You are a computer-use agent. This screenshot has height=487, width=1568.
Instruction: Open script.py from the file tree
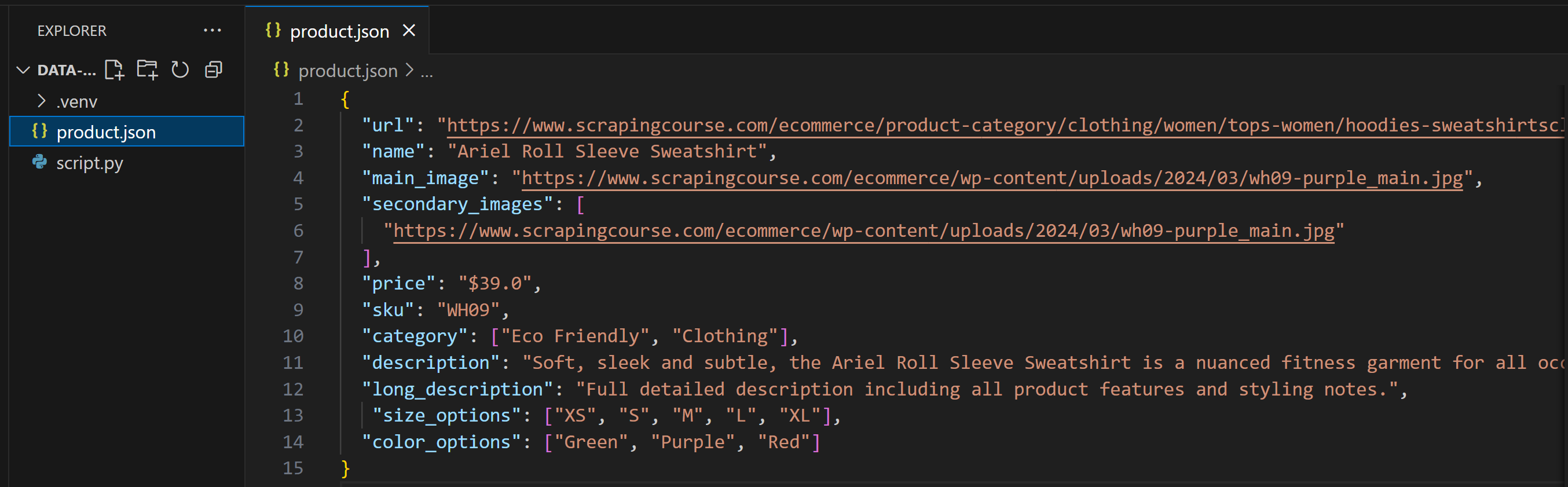click(90, 163)
